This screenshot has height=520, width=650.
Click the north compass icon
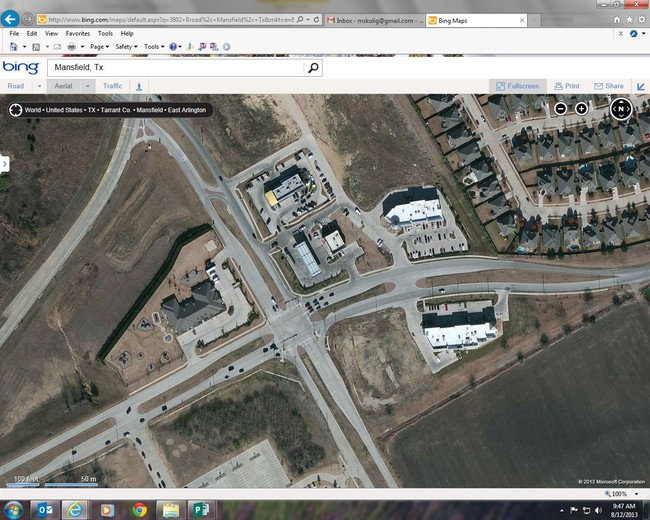(x=620, y=108)
